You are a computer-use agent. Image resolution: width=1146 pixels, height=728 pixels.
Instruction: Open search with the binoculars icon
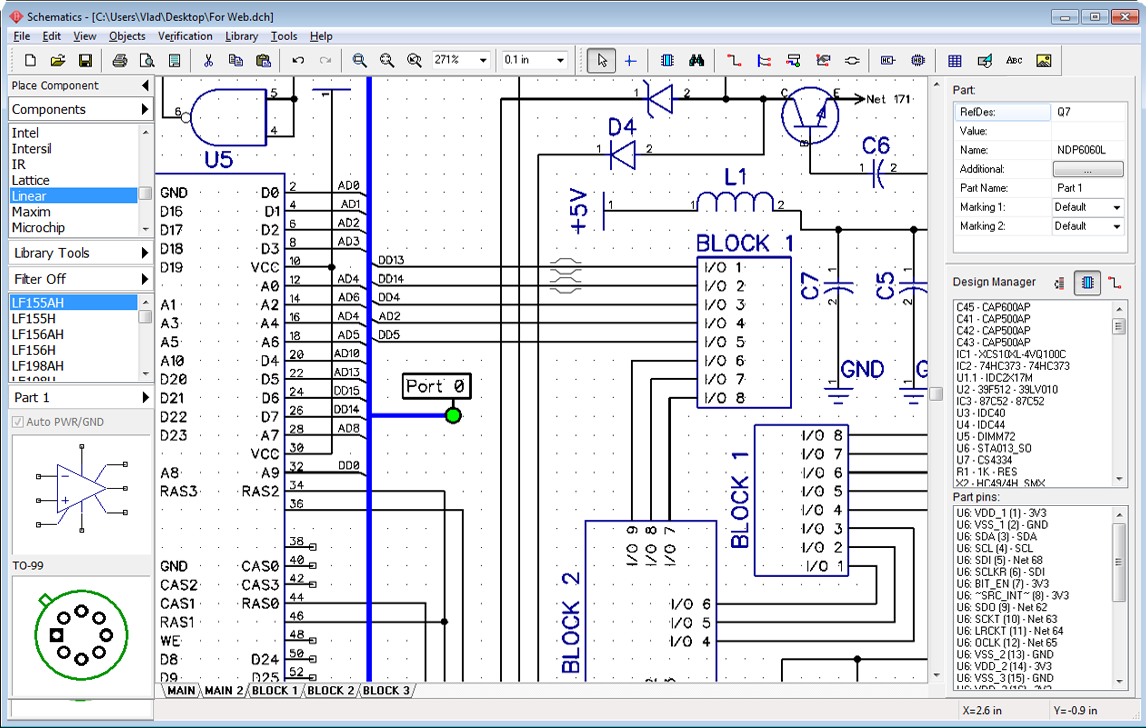[697, 60]
